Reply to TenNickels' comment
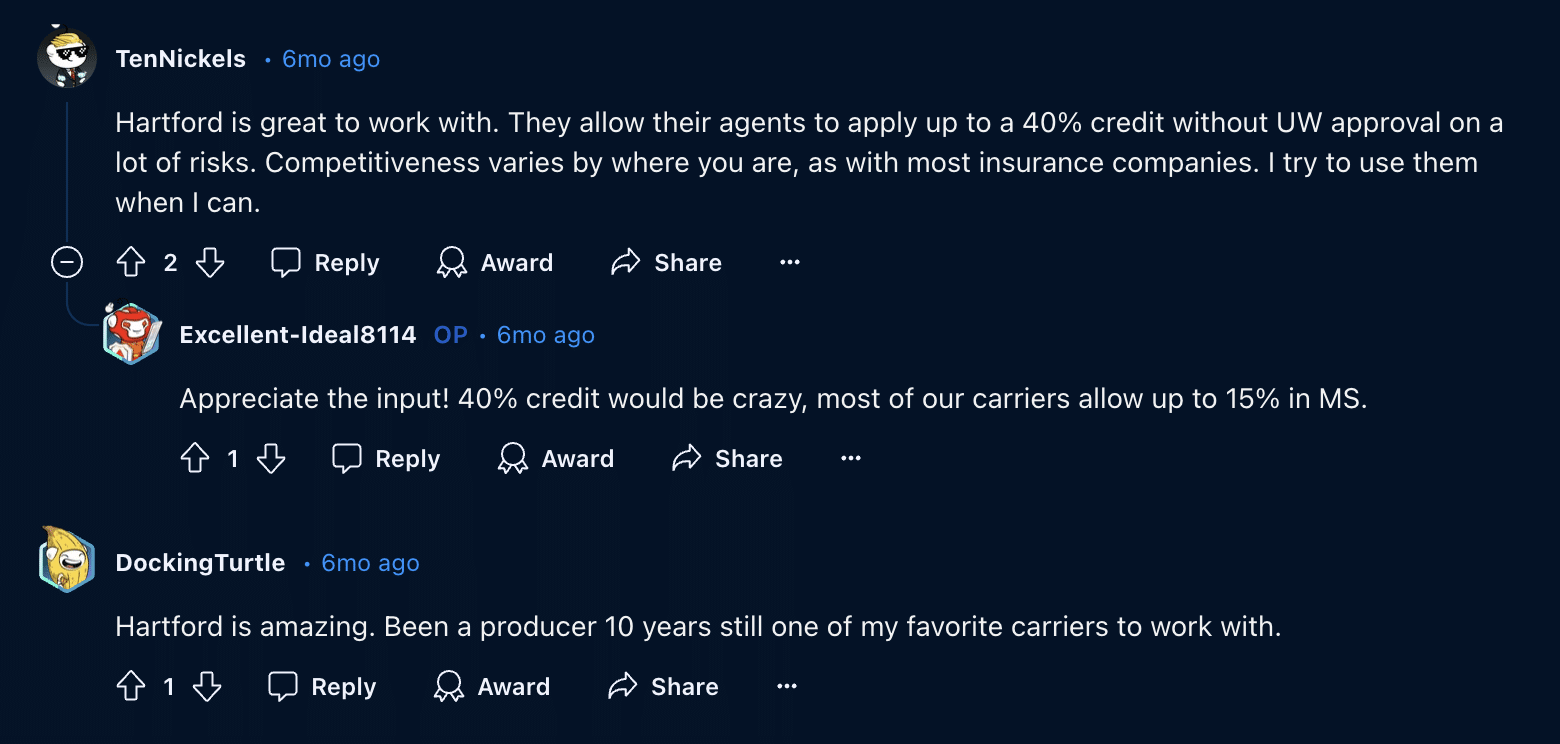1560x744 pixels. tap(326, 263)
